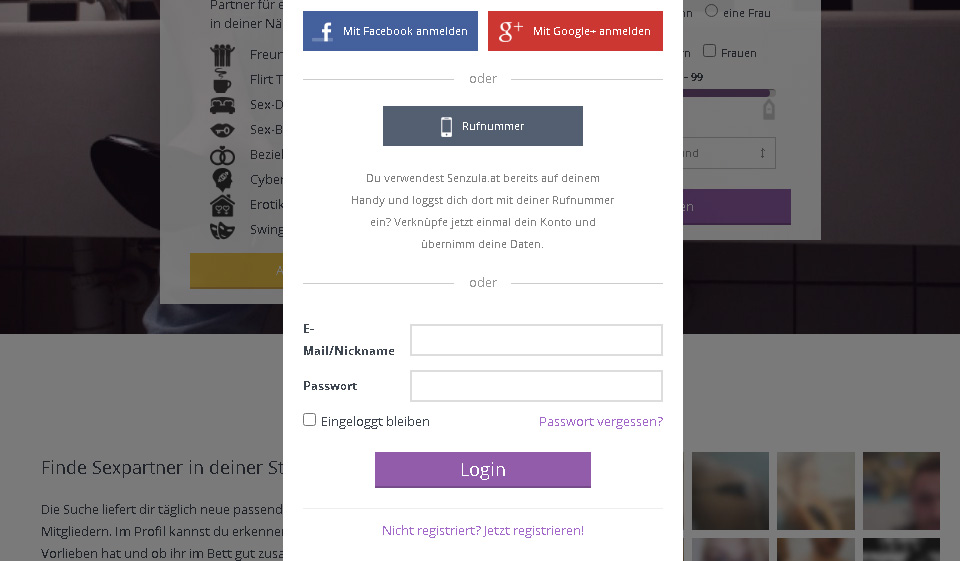Image resolution: width=960 pixels, height=561 pixels.
Task: Click 'Nicht registriert? Jetzt registrieren!' link
Action: point(483,531)
